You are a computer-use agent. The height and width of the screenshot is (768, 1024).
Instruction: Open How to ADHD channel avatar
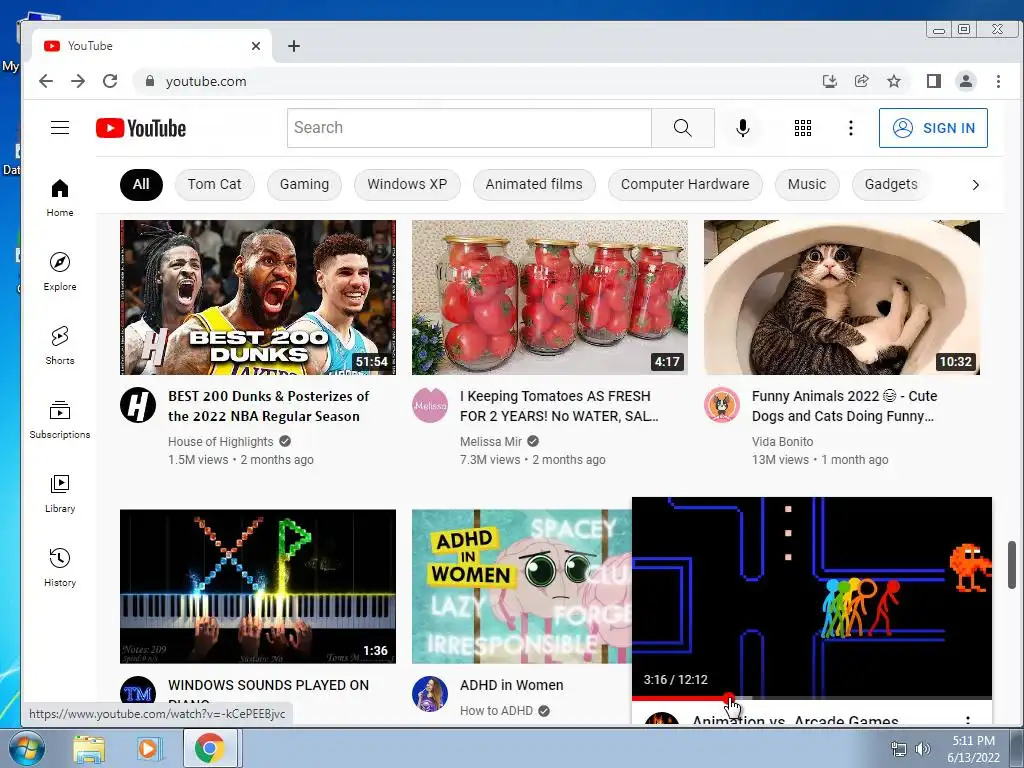(430, 694)
